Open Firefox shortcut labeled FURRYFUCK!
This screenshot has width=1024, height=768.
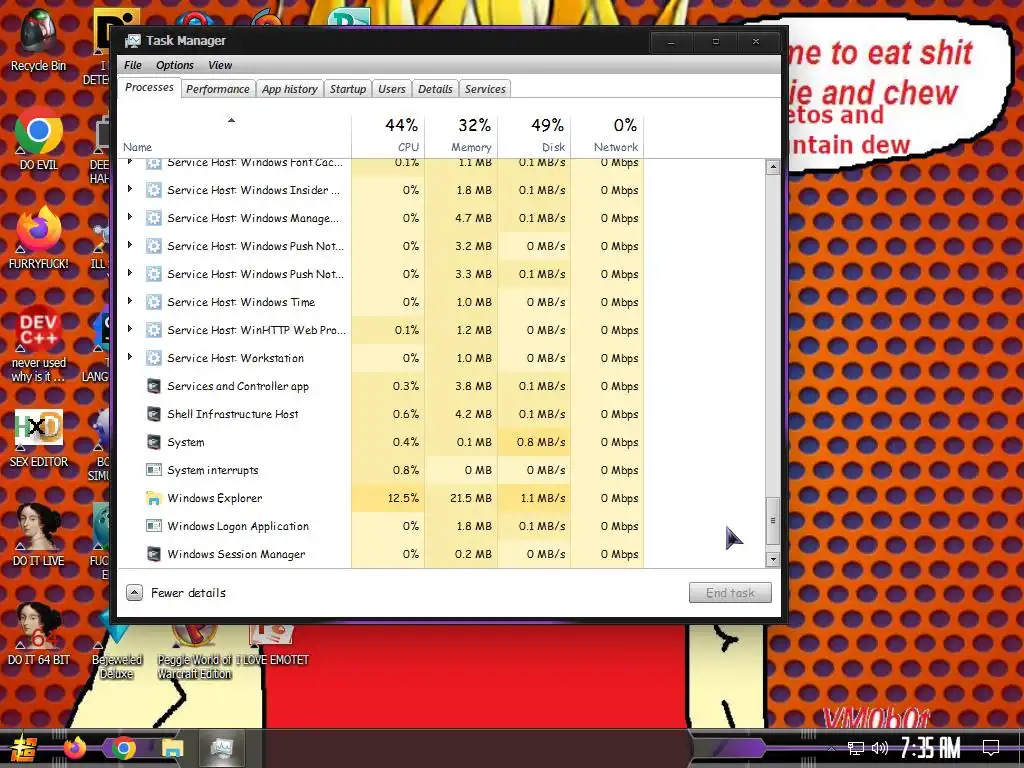(x=39, y=238)
